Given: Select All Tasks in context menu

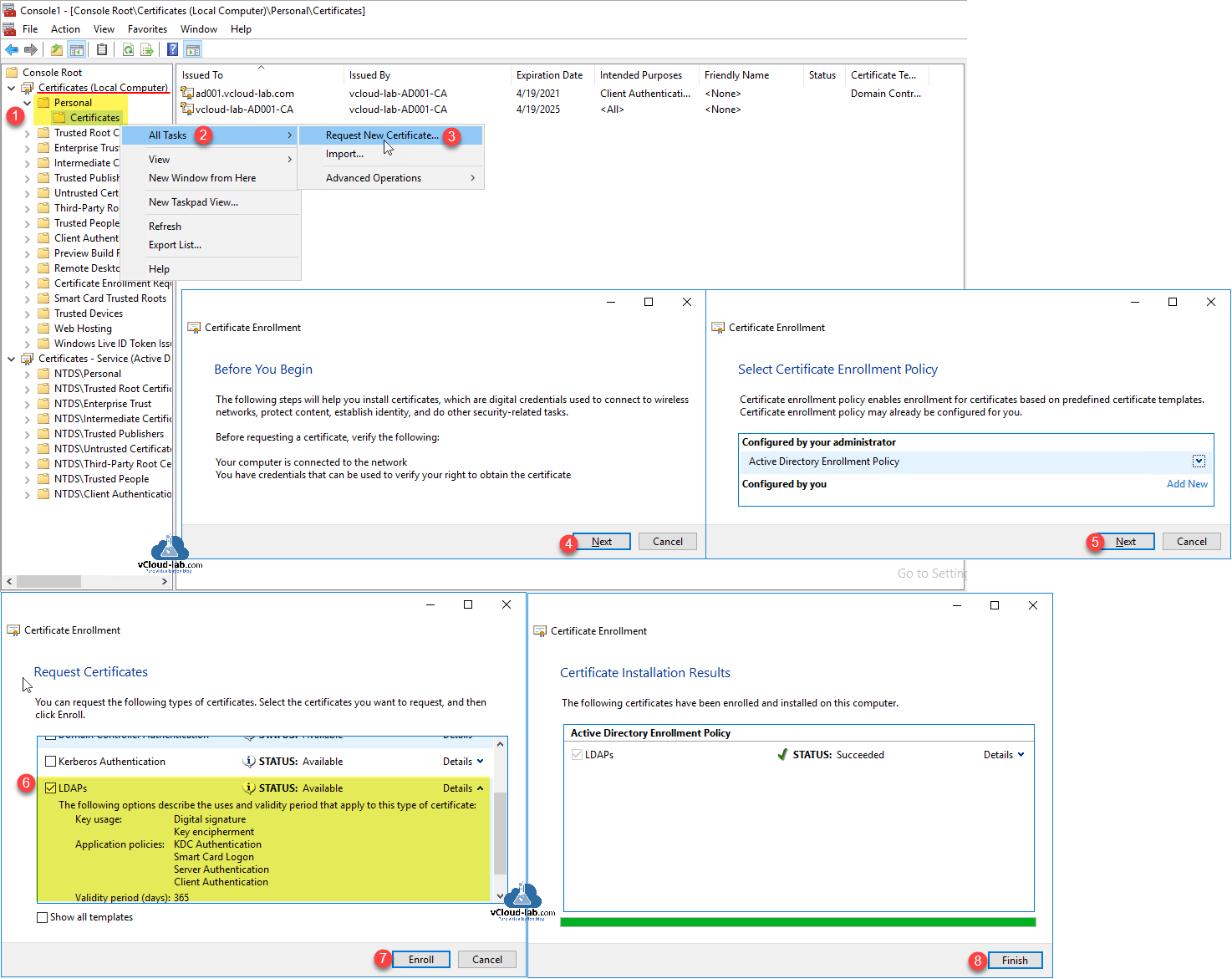Looking at the screenshot, I should (211, 135).
